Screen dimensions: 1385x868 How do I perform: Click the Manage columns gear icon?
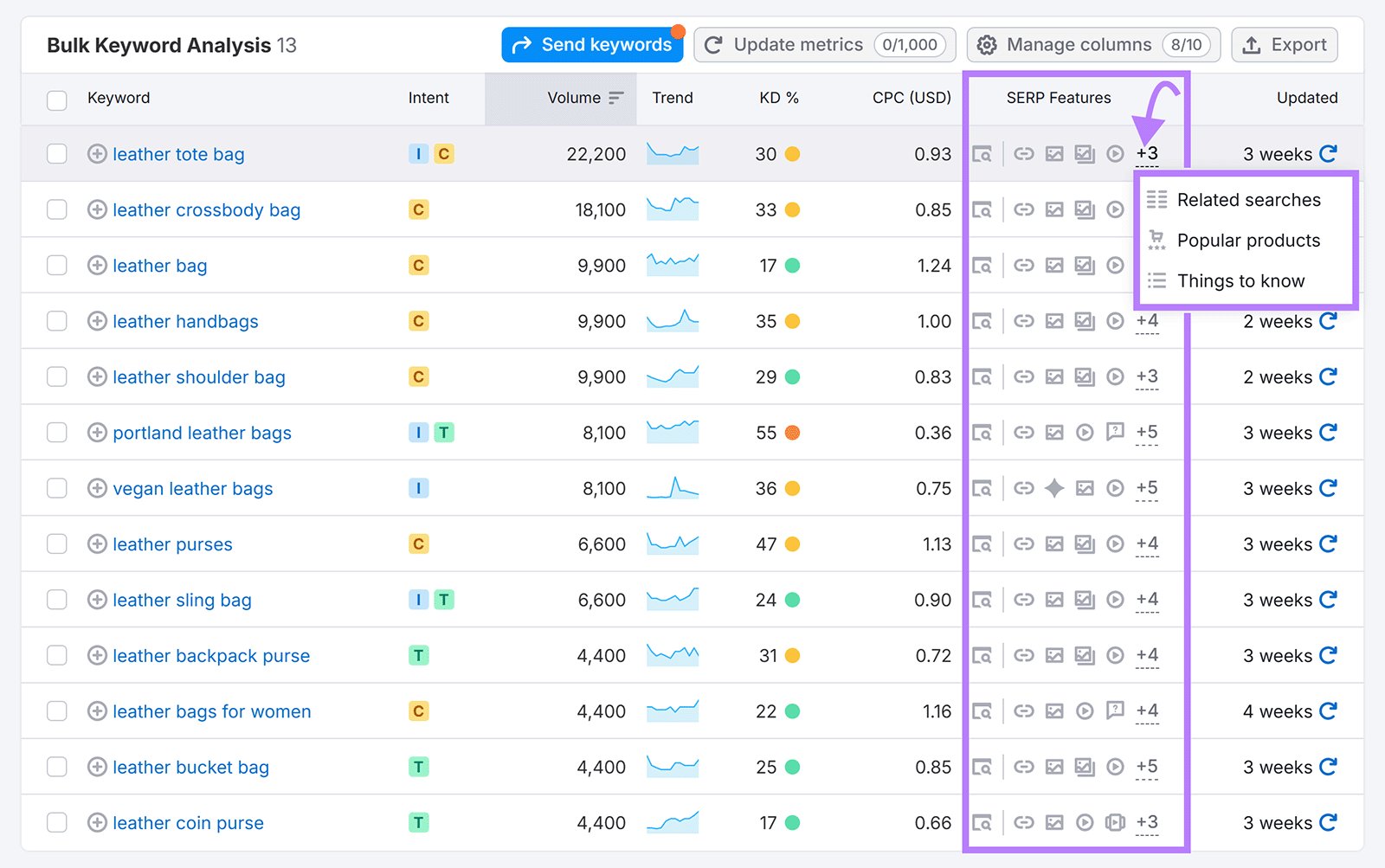pyautogui.click(x=986, y=44)
